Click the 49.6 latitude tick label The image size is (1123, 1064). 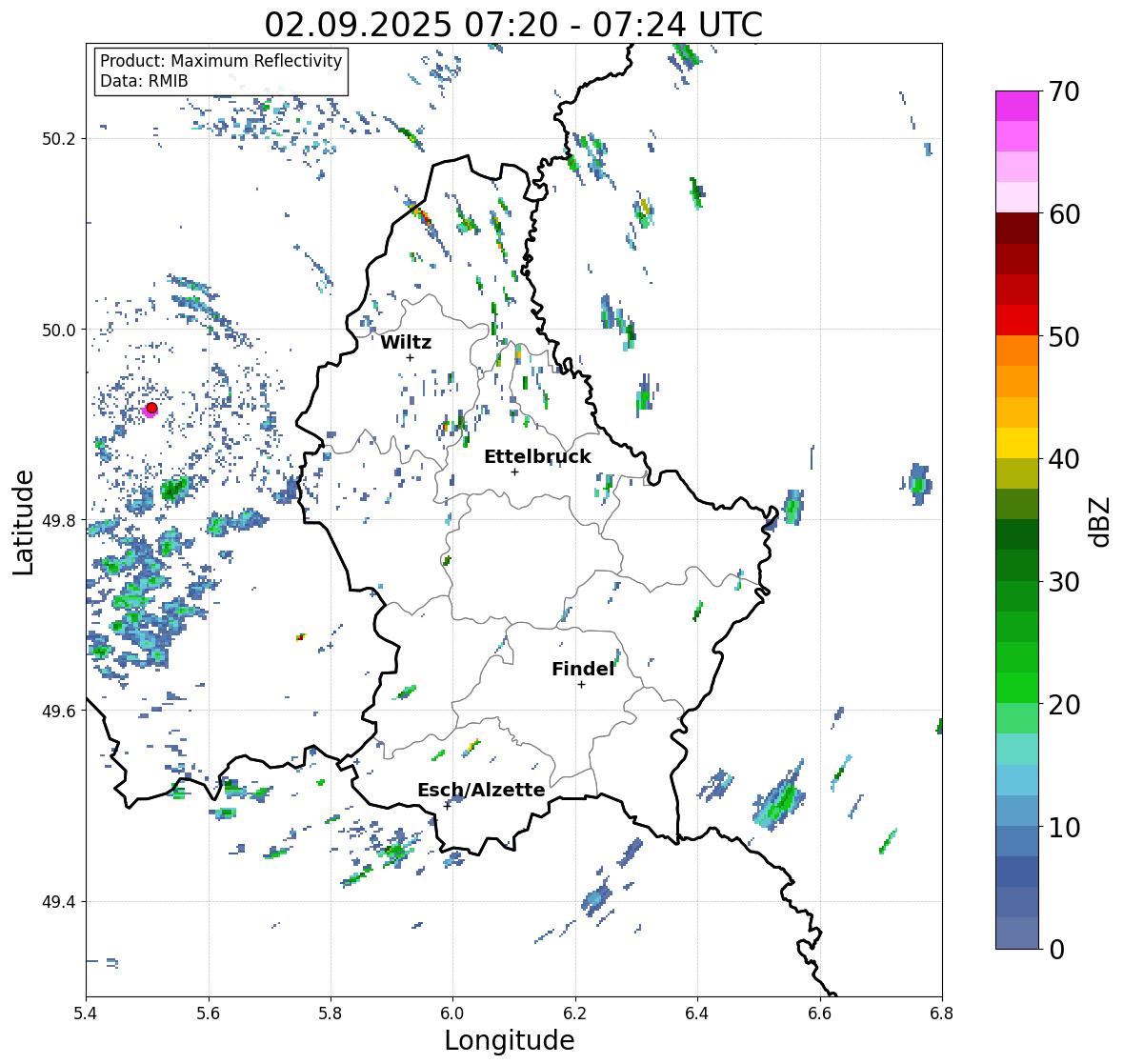[x=59, y=711]
